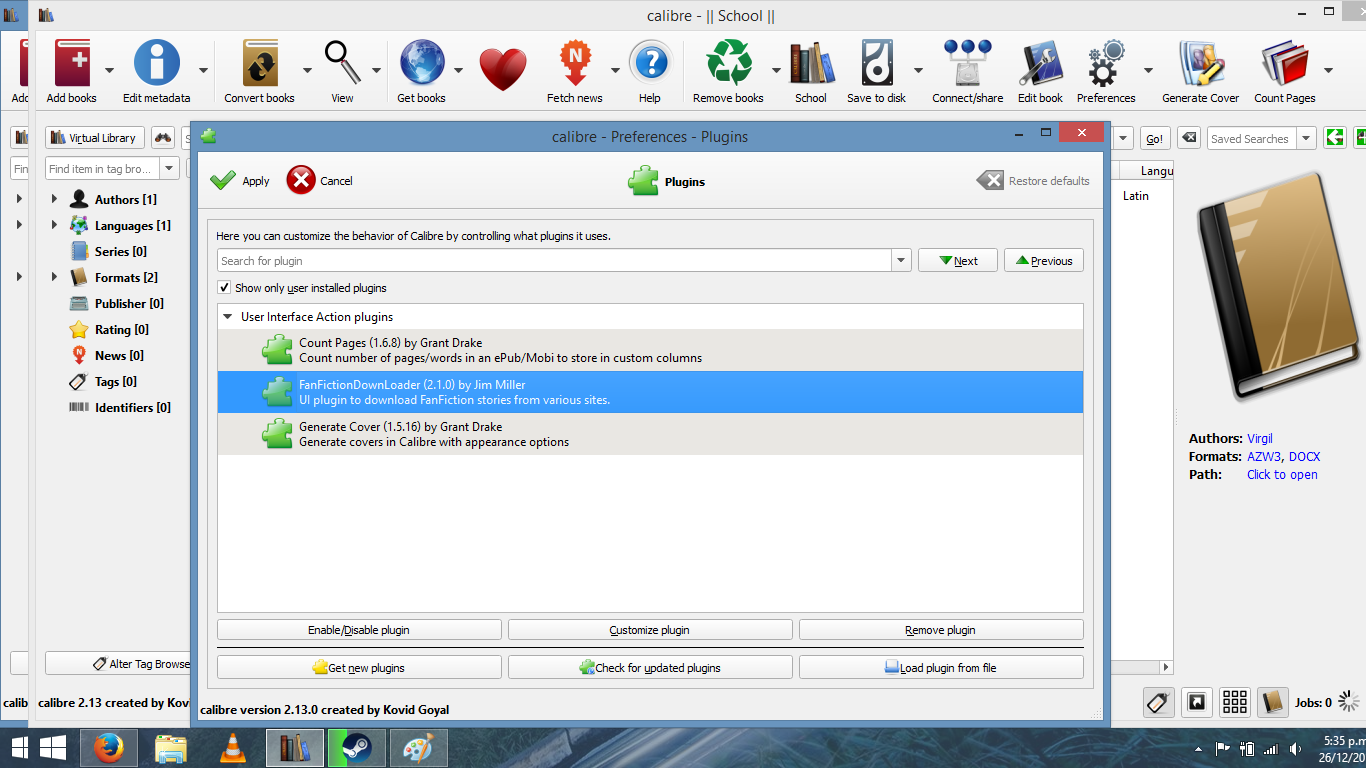Open the Edit book tool
Viewport: 1366px width, 768px height.
coord(1040,63)
